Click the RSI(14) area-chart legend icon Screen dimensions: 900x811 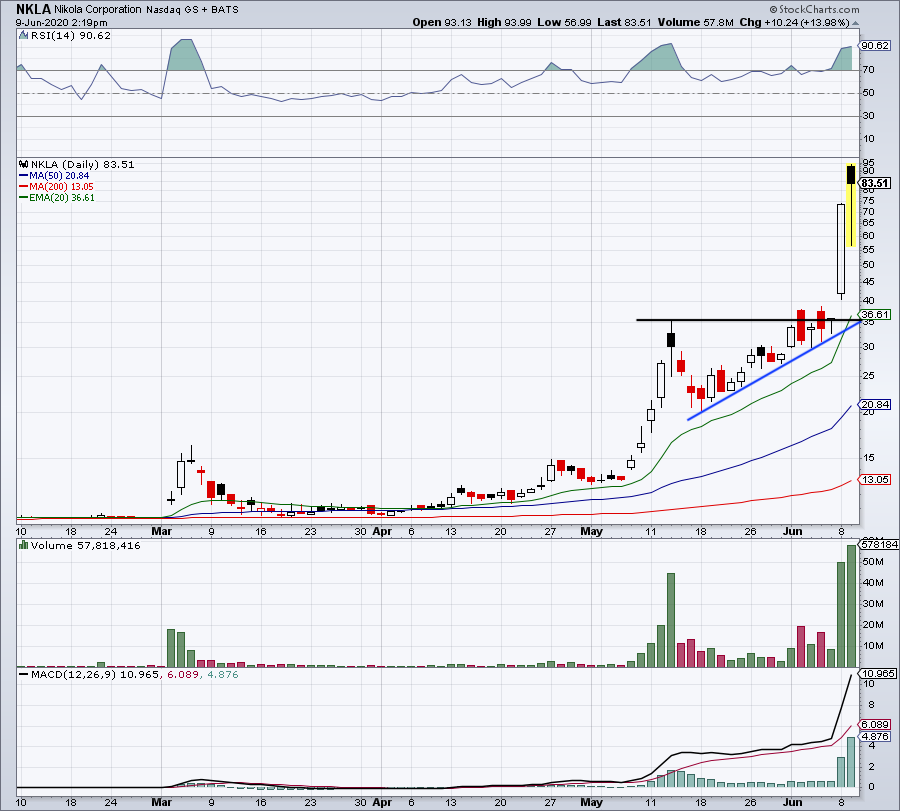pos(23,36)
